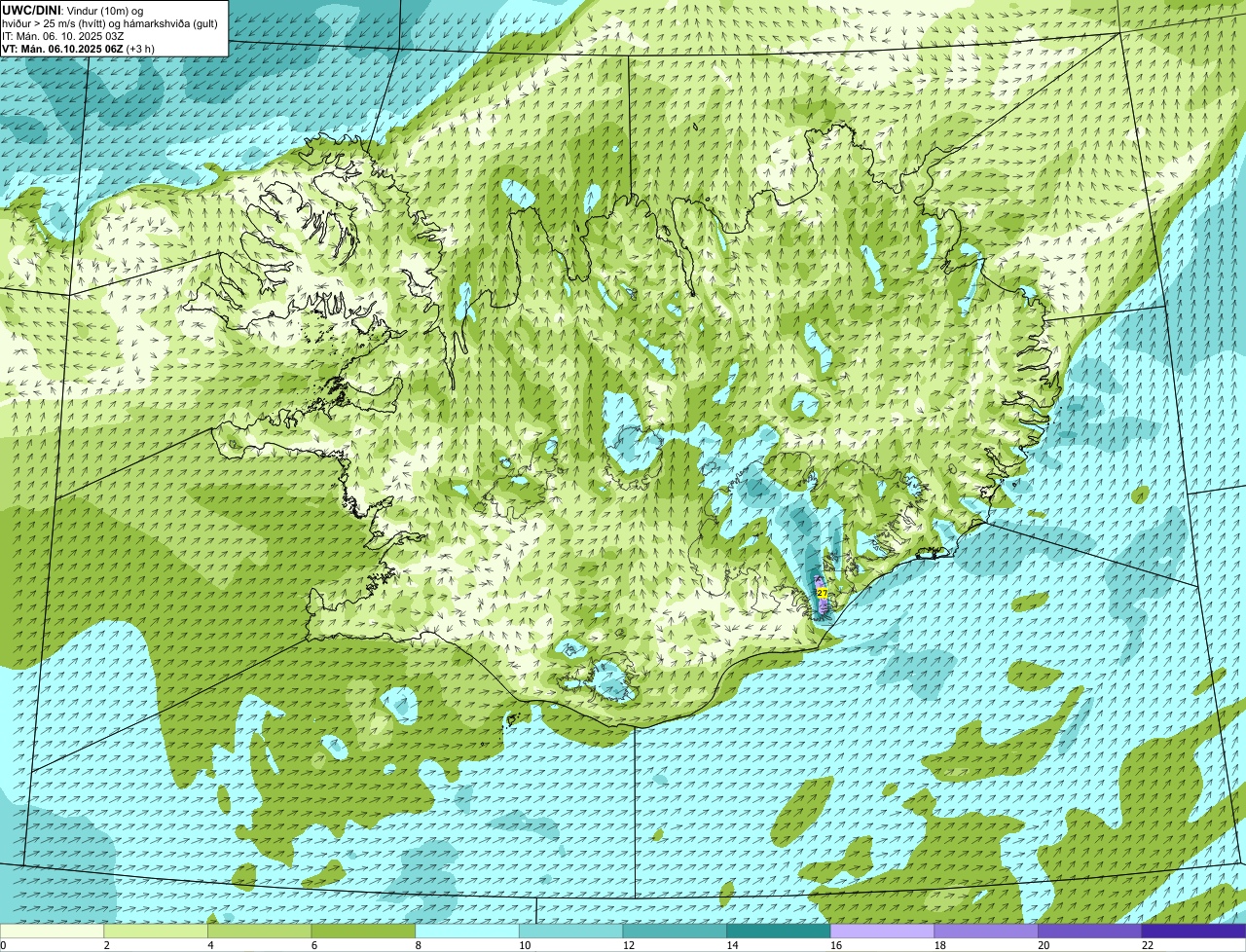Click the 'hviður > 25 m/s' legend line
Image resolution: width=1246 pixels, height=952 pixels.
pyautogui.click(x=110, y=23)
